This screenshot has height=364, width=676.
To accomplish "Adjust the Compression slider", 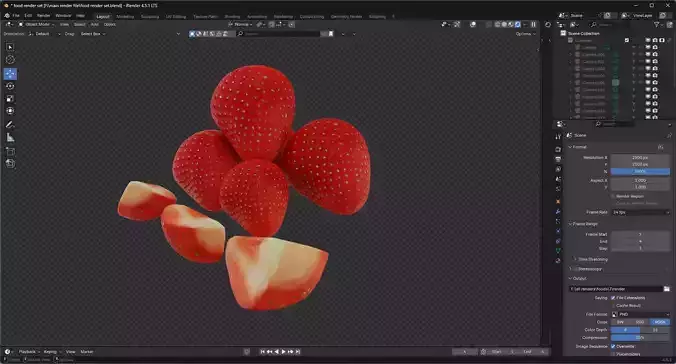I will click(641, 338).
